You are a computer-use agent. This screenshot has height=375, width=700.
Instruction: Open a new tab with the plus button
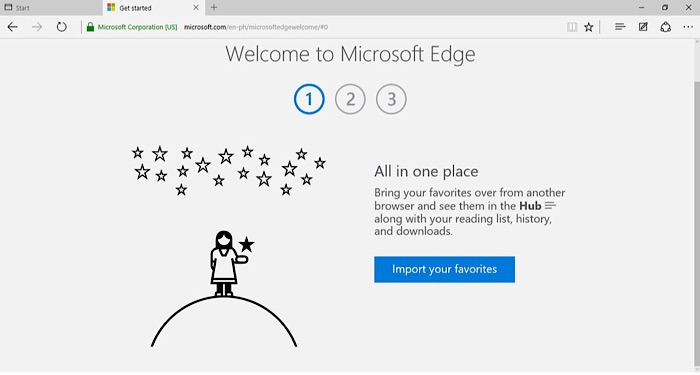click(214, 8)
